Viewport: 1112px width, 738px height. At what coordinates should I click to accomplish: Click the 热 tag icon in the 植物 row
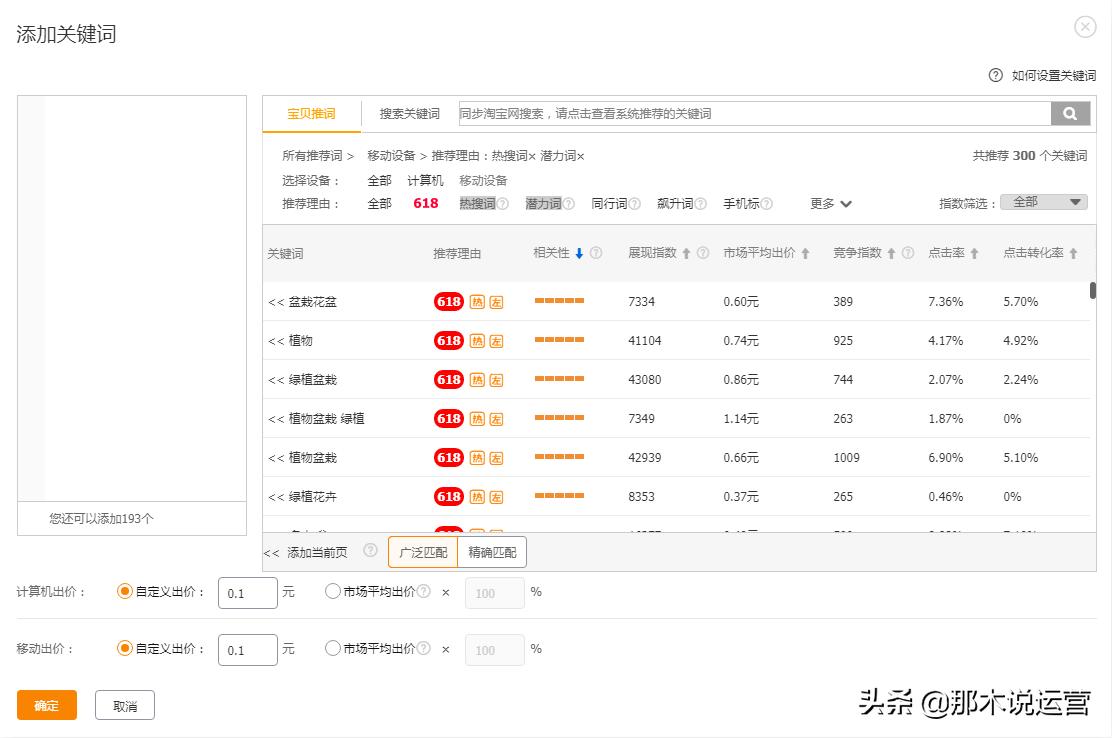[477, 341]
